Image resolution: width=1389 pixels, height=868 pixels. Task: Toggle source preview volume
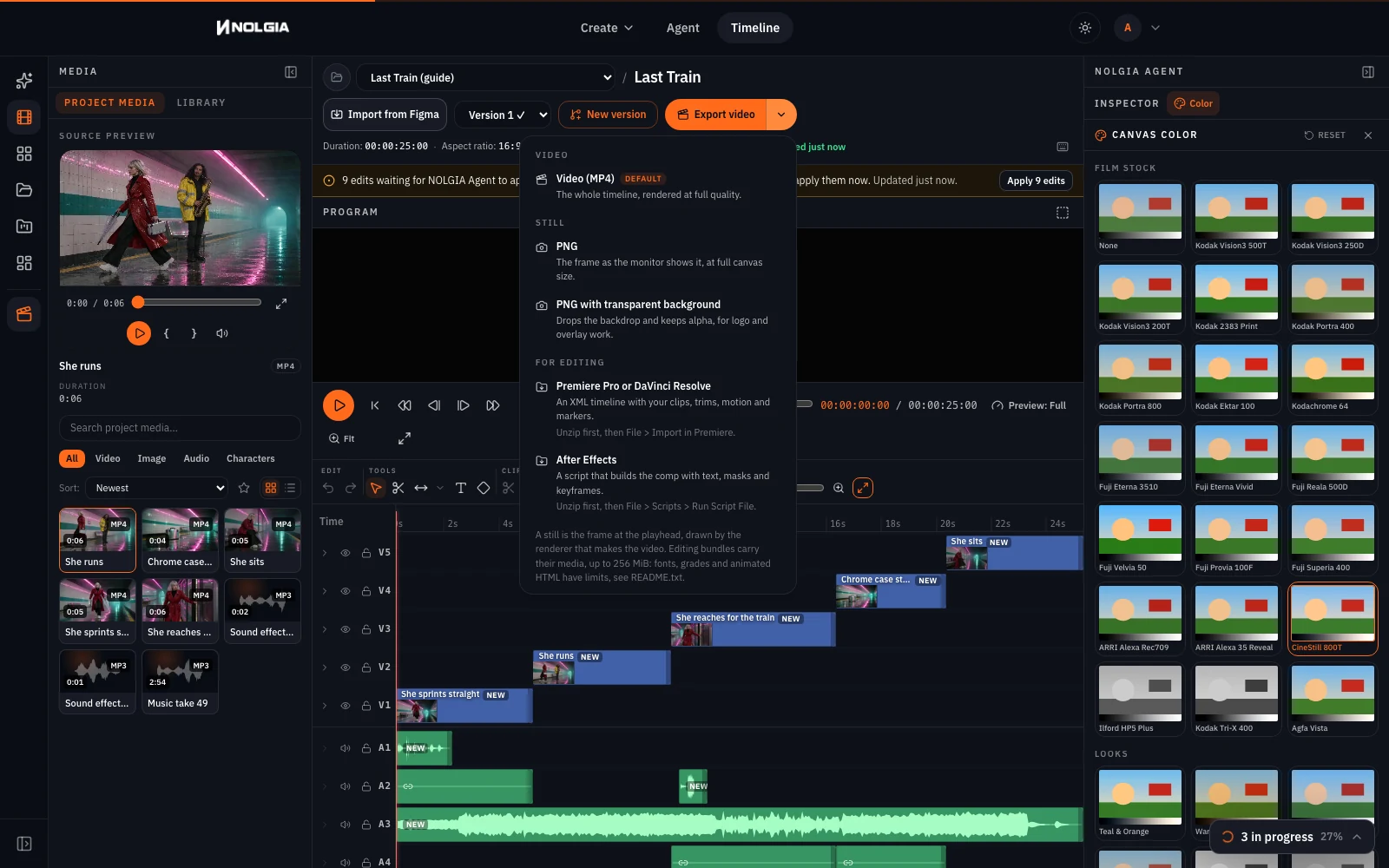point(222,333)
